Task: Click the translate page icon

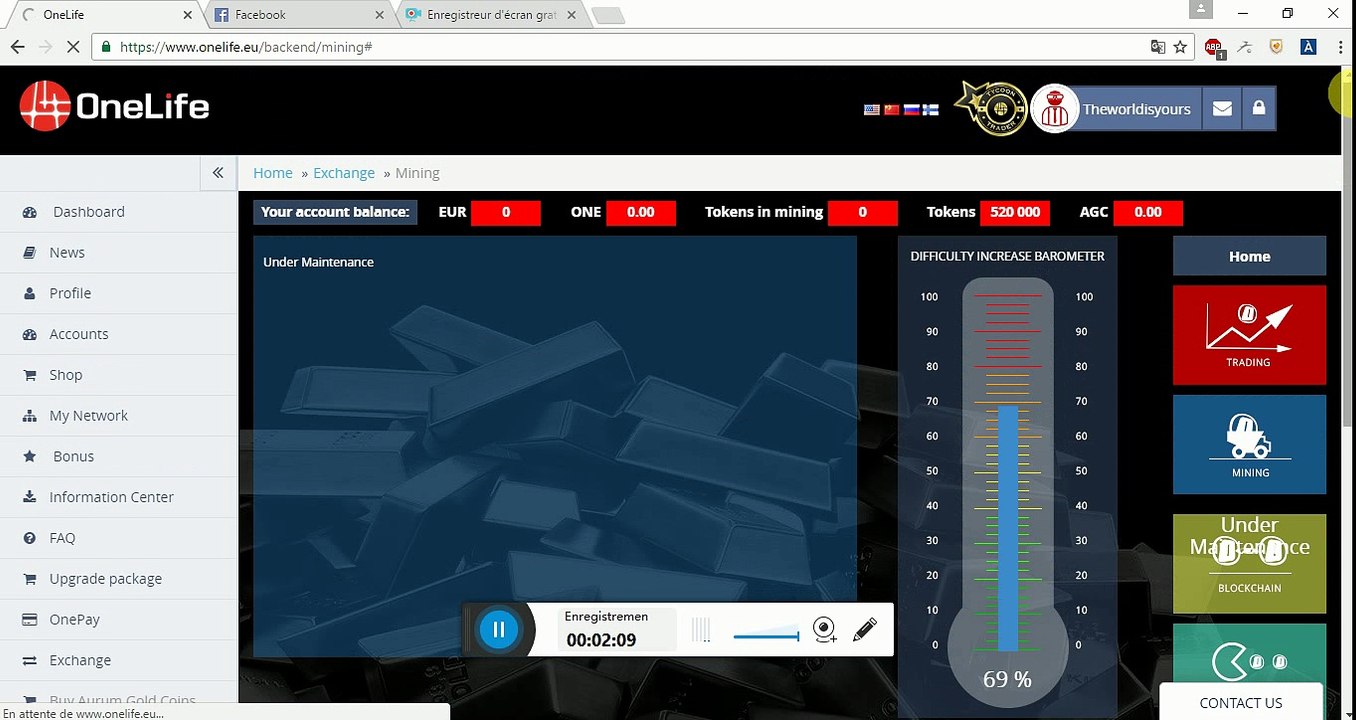Action: coord(1158,47)
